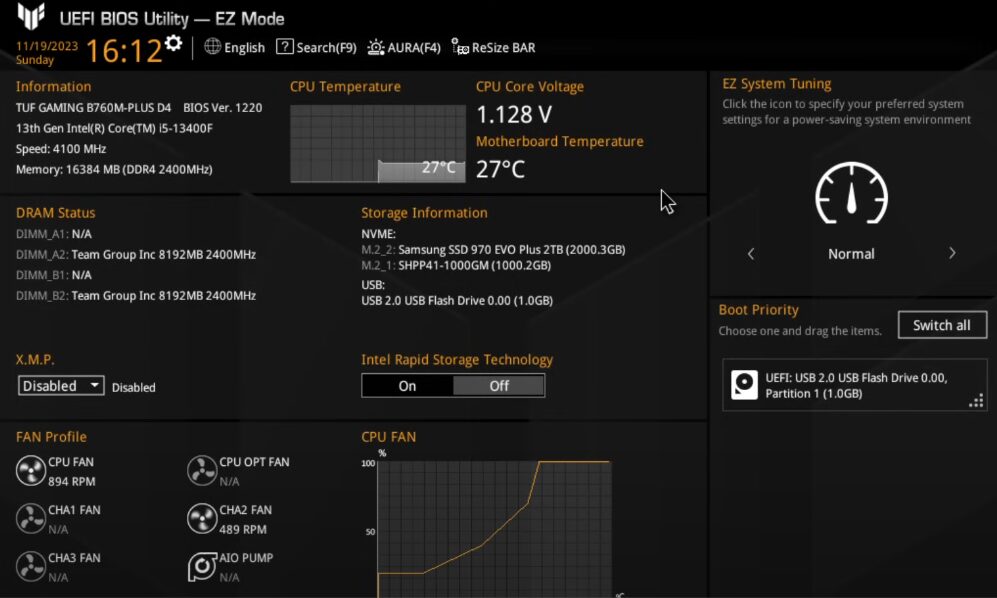997x598 pixels.
Task: Open Search(F9) from top bar
Action: (x=326, y=48)
